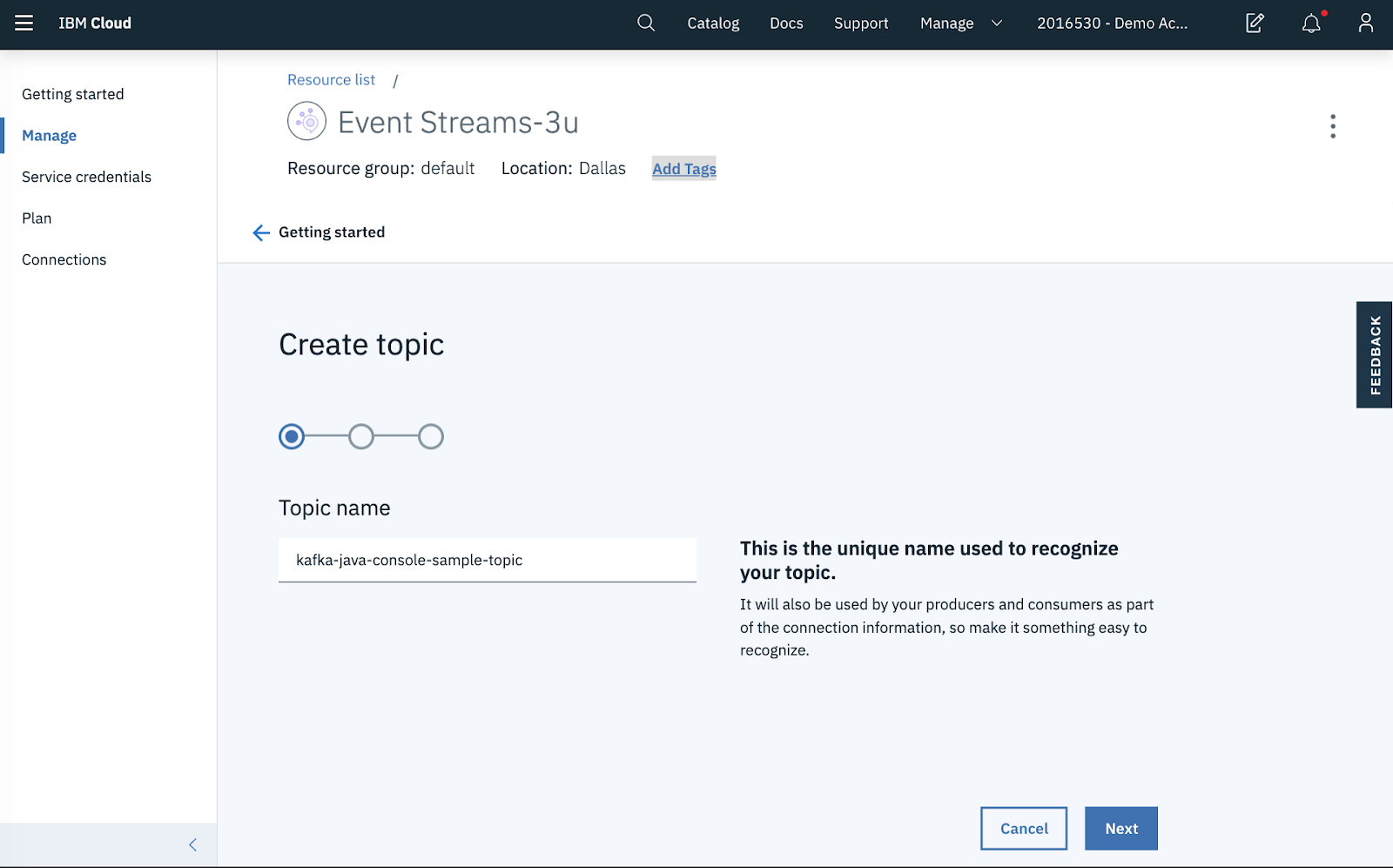Jump to the second step circle
Viewport: 1393px width, 868px height.
point(361,436)
